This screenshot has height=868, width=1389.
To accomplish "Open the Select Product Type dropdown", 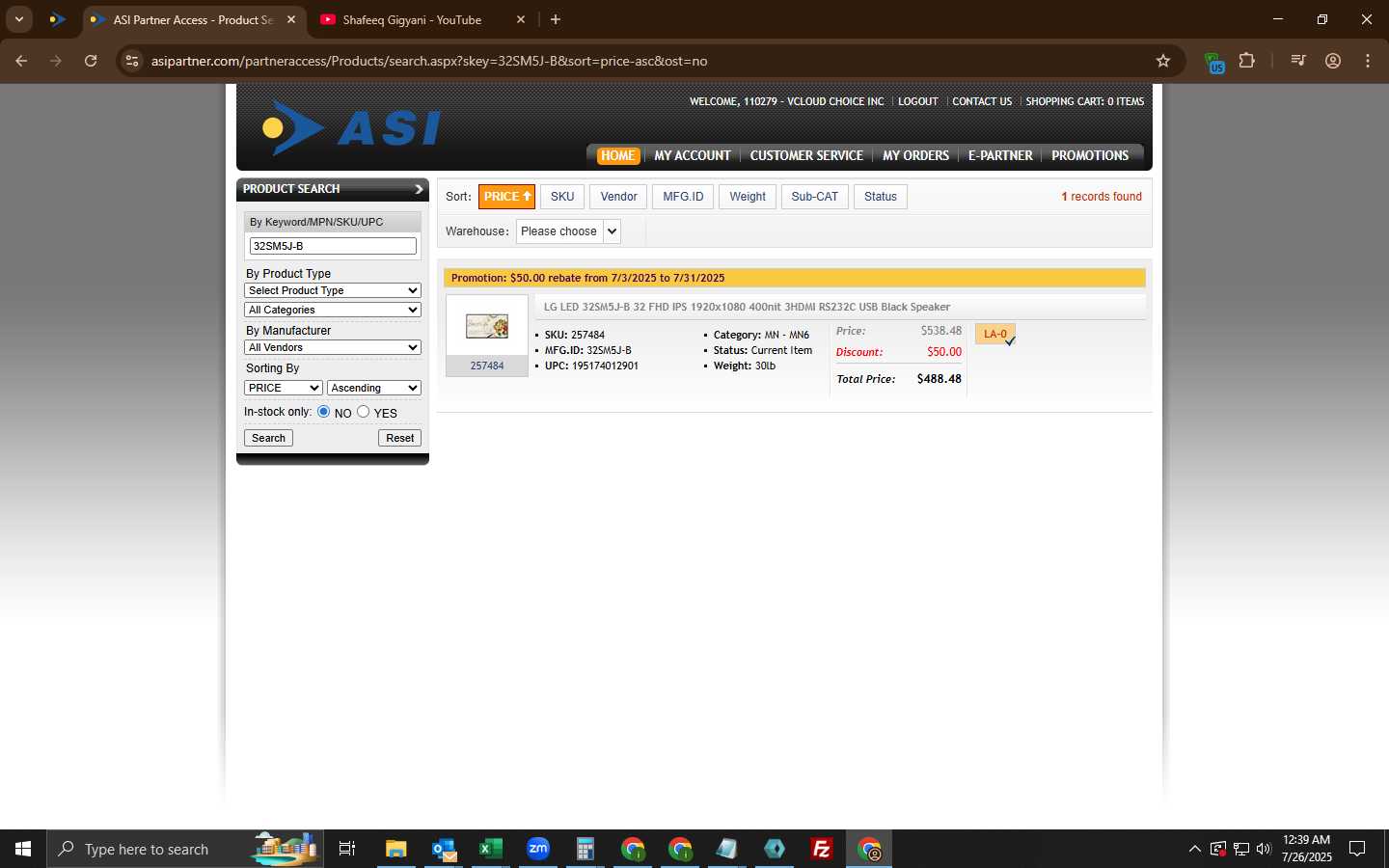I will [333, 290].
